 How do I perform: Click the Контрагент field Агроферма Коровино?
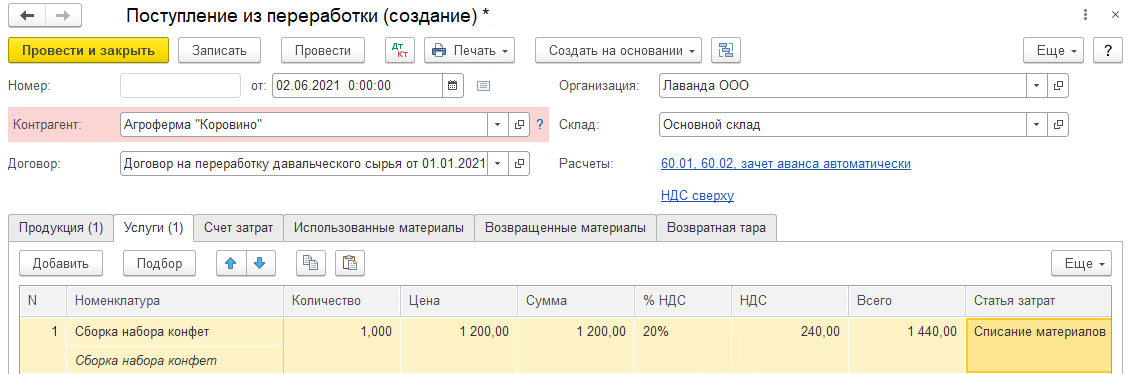click(303, 124)
